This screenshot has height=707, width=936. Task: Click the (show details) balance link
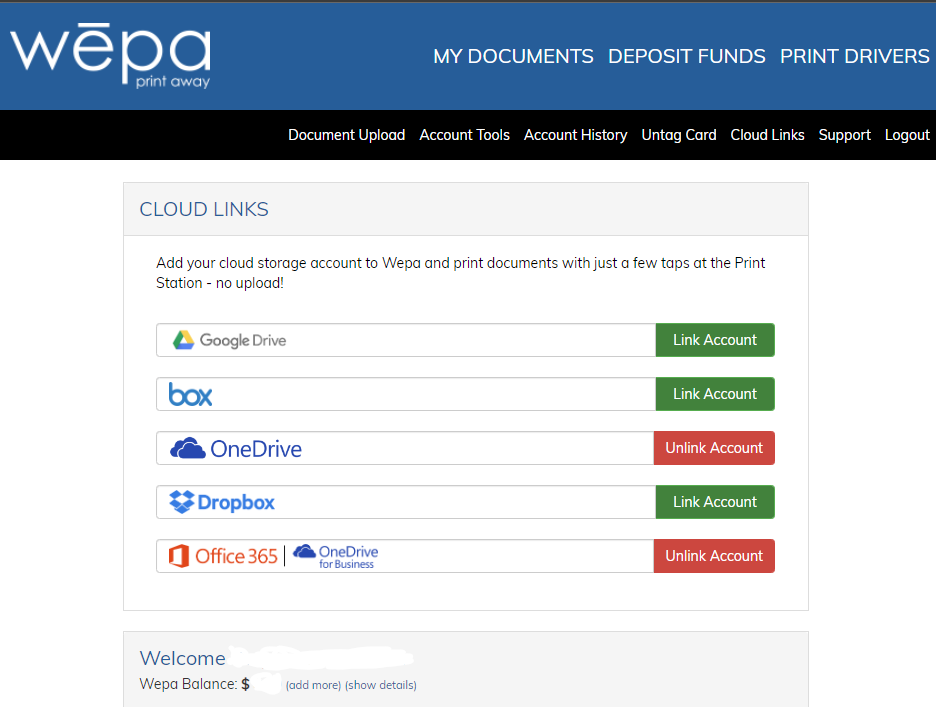pyautogui.click(x=381, y=686)
